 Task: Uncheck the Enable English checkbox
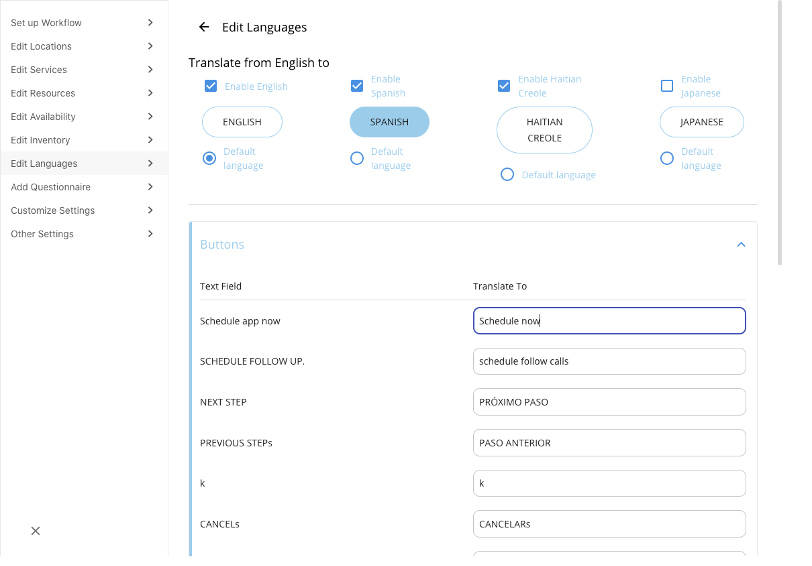211,86
